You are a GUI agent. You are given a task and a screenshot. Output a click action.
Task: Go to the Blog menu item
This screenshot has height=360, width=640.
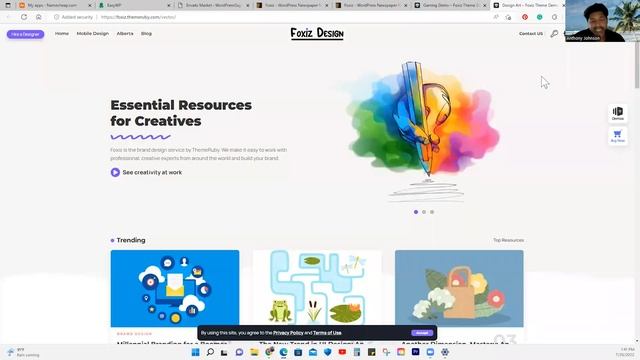point(146,33)
